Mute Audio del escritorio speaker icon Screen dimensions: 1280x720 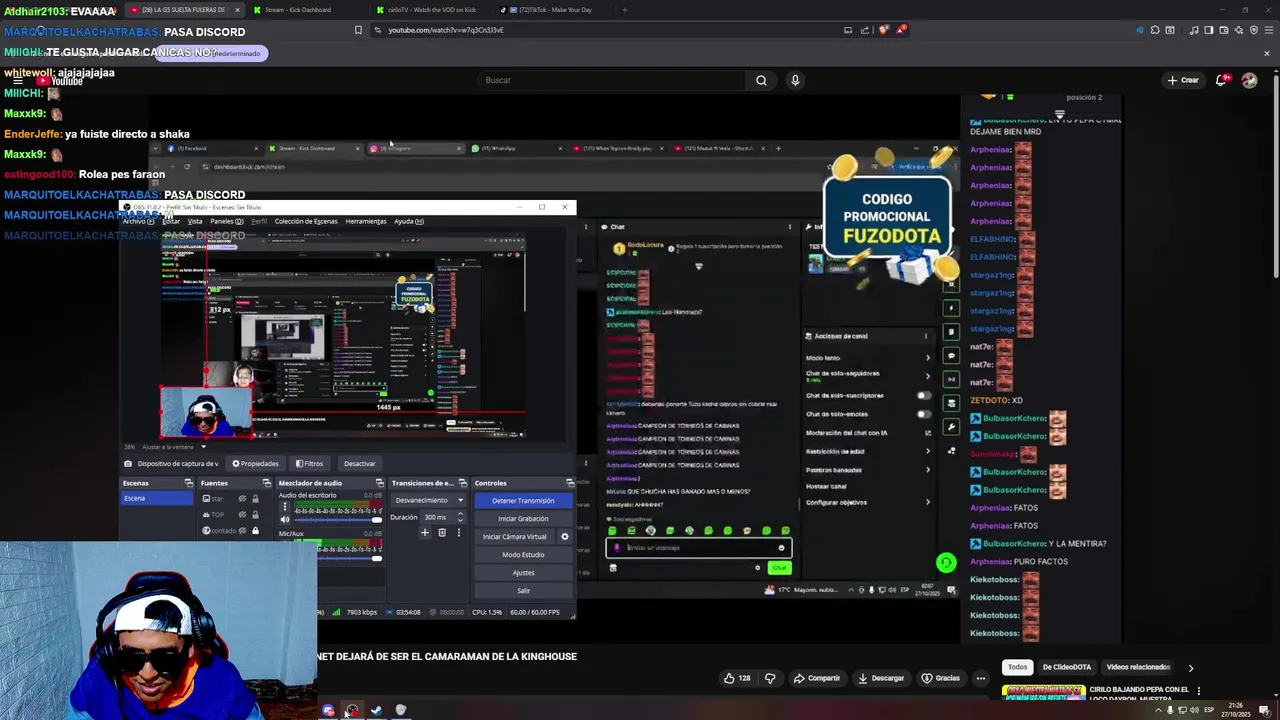pos(285,519)
